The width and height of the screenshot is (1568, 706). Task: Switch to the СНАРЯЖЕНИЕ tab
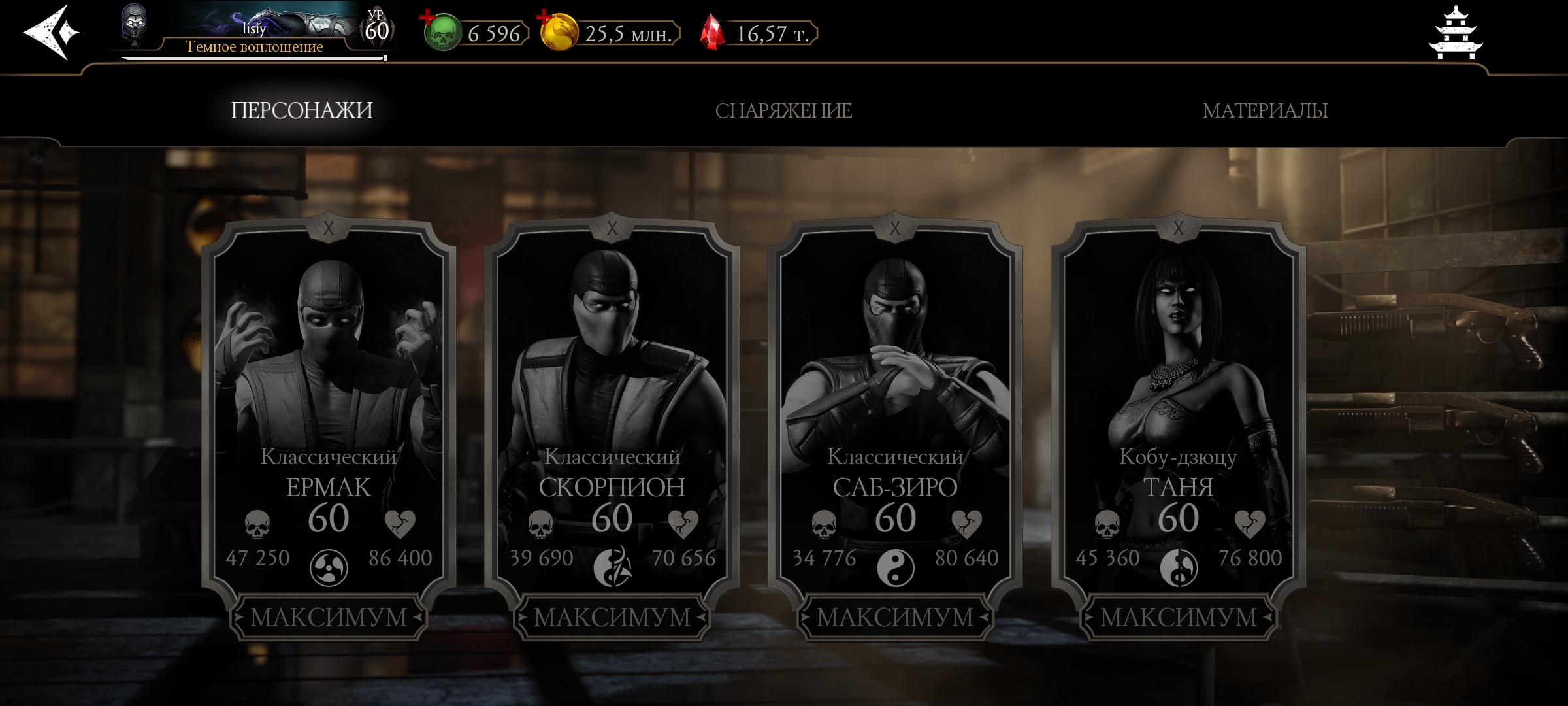(x=783, y=110)
